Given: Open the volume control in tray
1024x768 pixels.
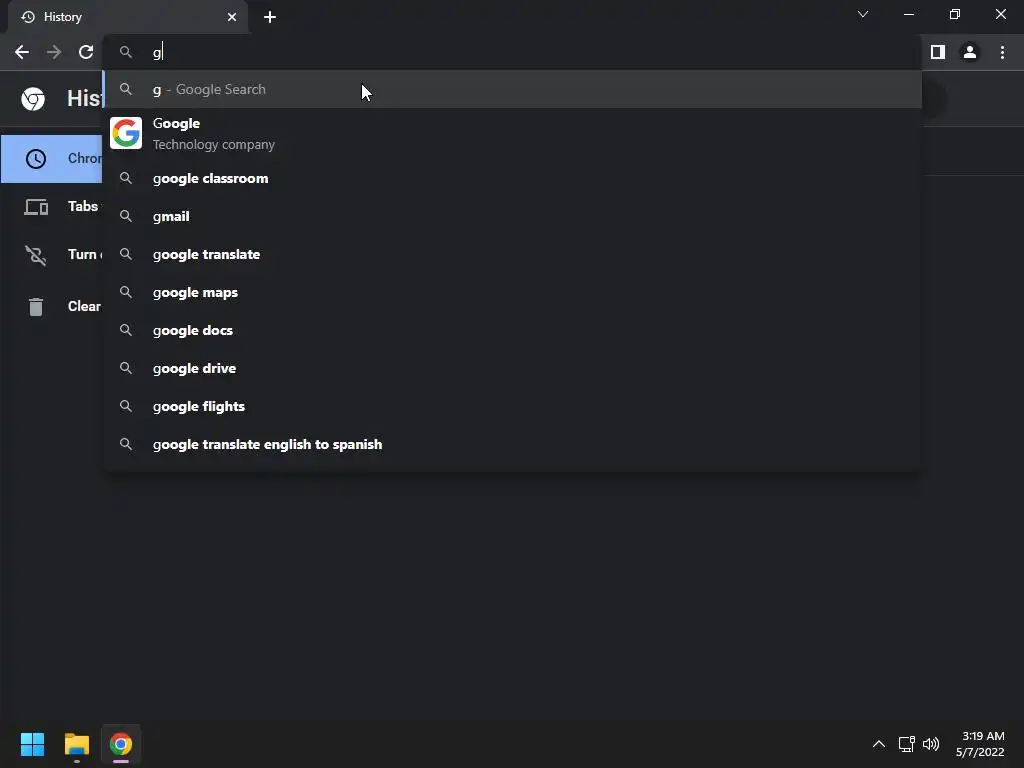Looking at the screenshot, I should pyautogui.click(x=931, y=744).
